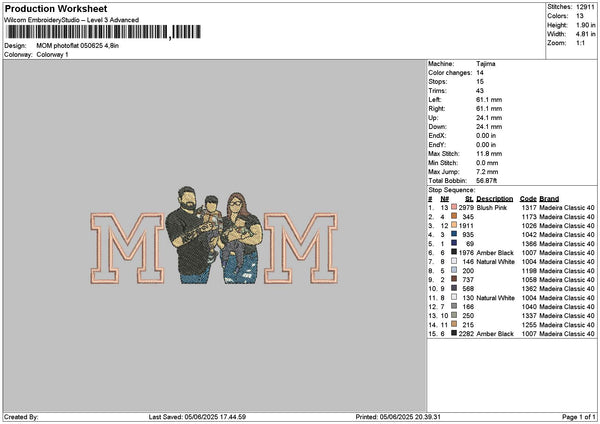Viewport: 600px width, 424px height.
Task: Click stitch count '2979' in row 1
Action: coord(466,207)
